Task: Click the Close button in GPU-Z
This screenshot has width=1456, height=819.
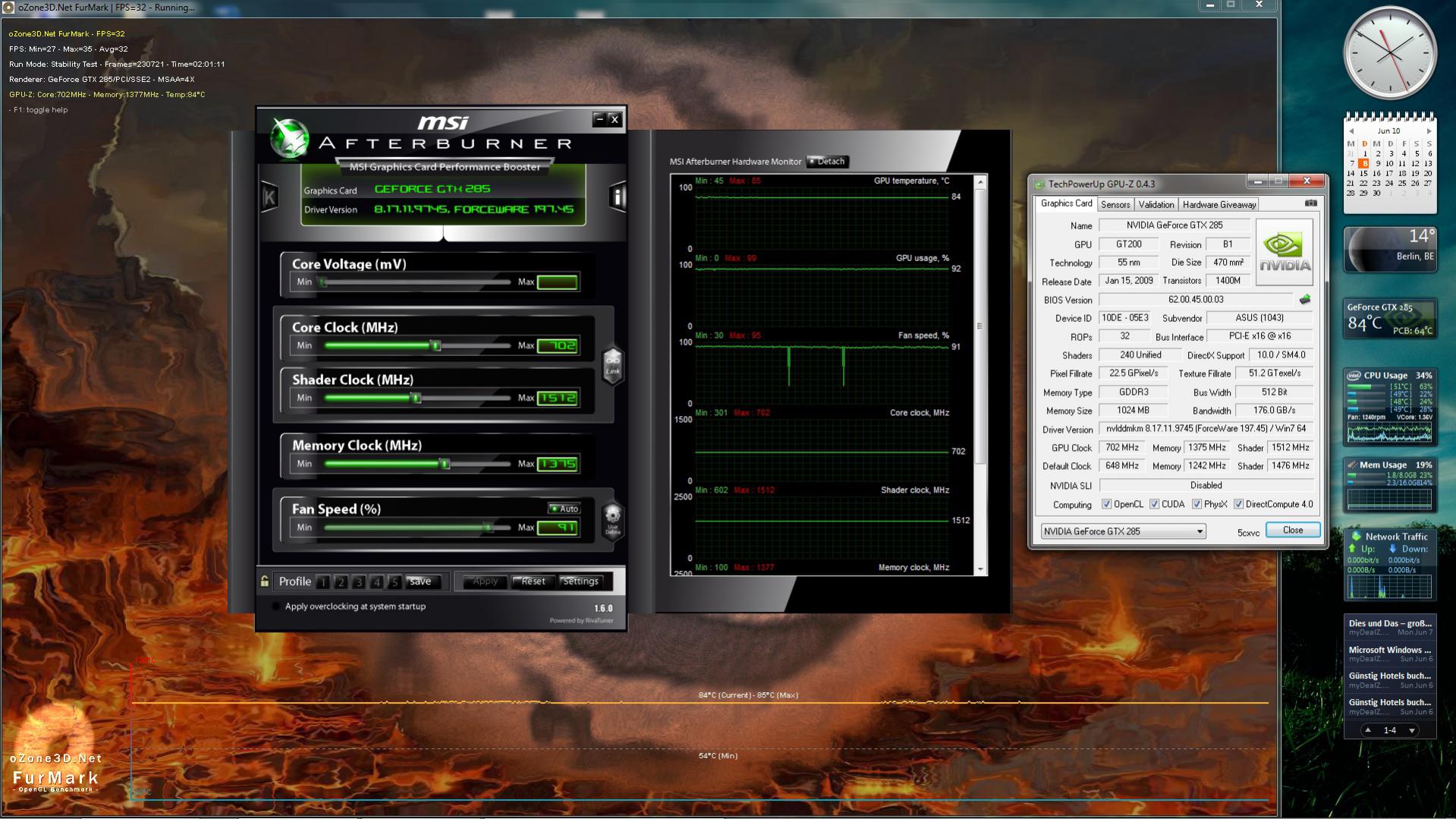Action: coord(1293,531)
